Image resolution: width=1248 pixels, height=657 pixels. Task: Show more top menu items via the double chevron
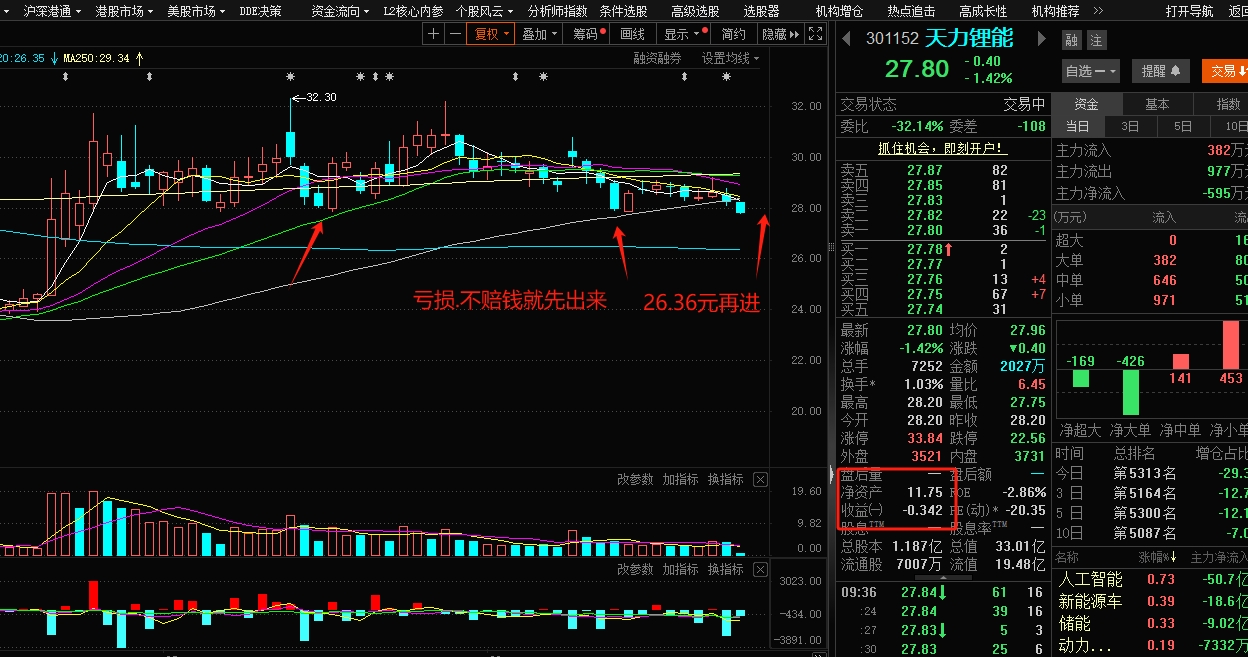click(x=1099, y=11)
